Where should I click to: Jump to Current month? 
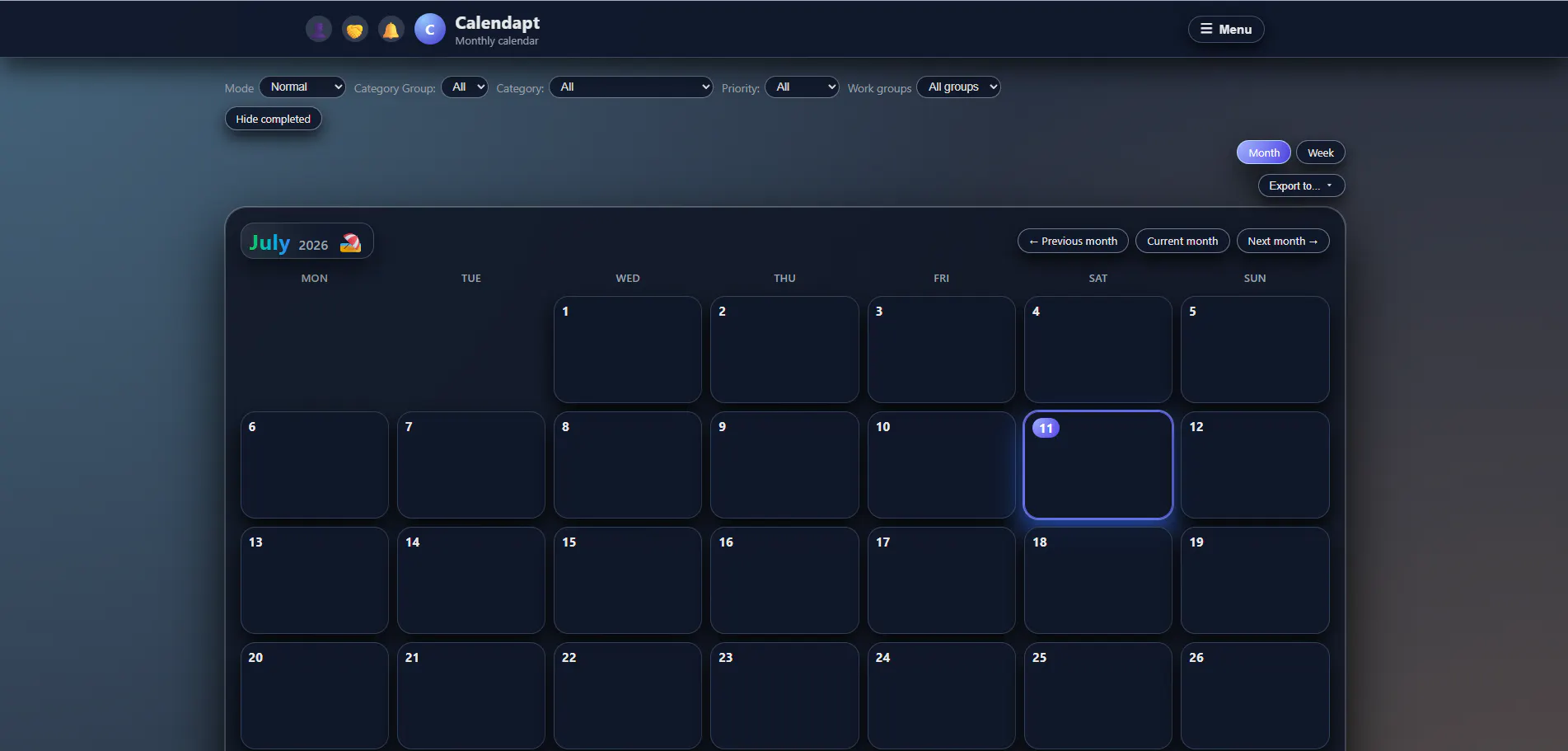click(x=1182, y=241)
